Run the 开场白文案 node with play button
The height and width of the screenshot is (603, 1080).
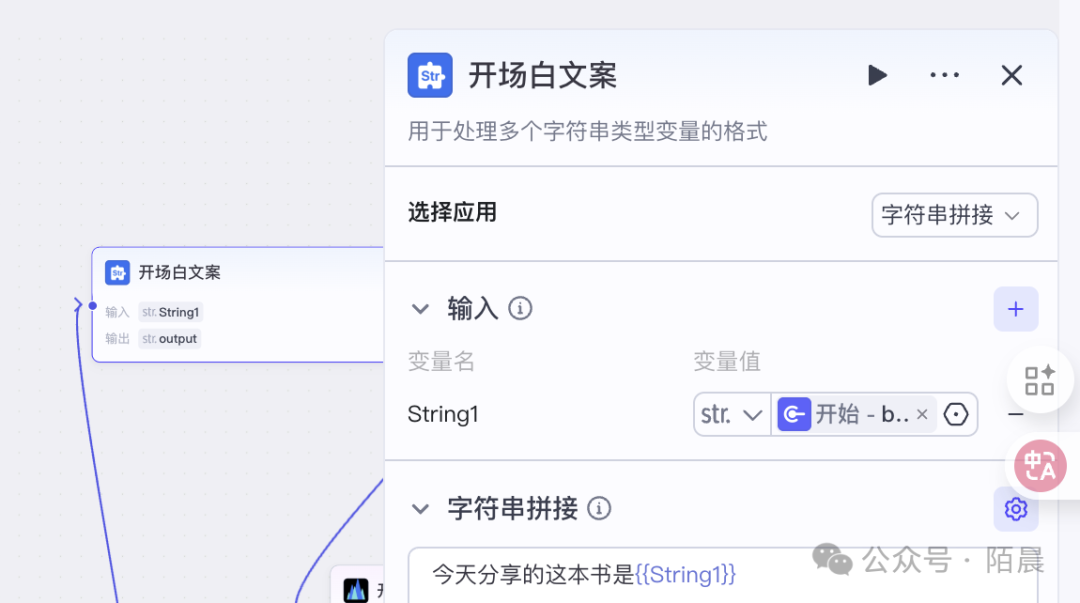pyautogui.click(x=877, y=75)
